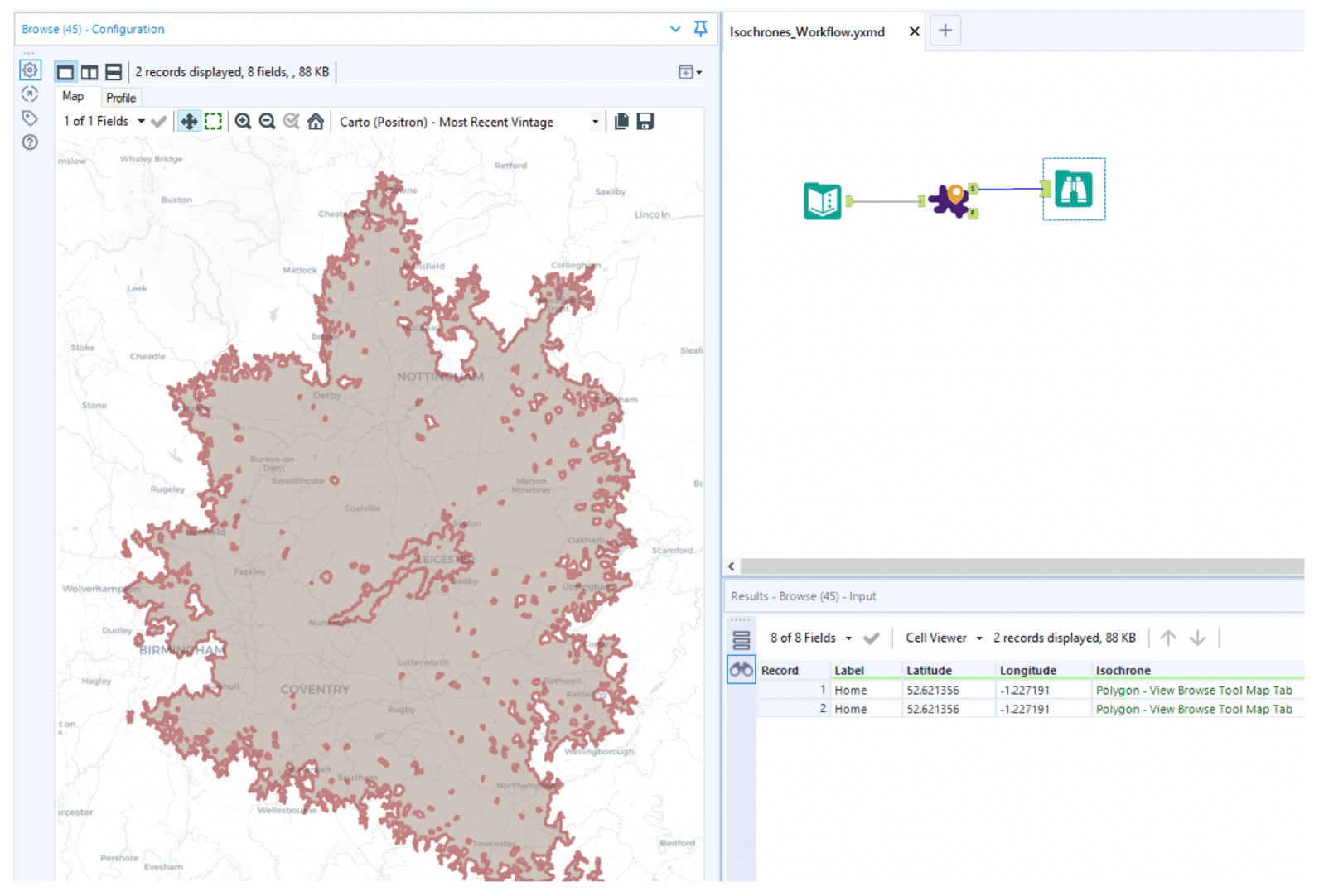Expand the 1 of 1 Fields dropdown
Image resolution: width=1319 pixels, height=896 pixels.
click(141, 122)
